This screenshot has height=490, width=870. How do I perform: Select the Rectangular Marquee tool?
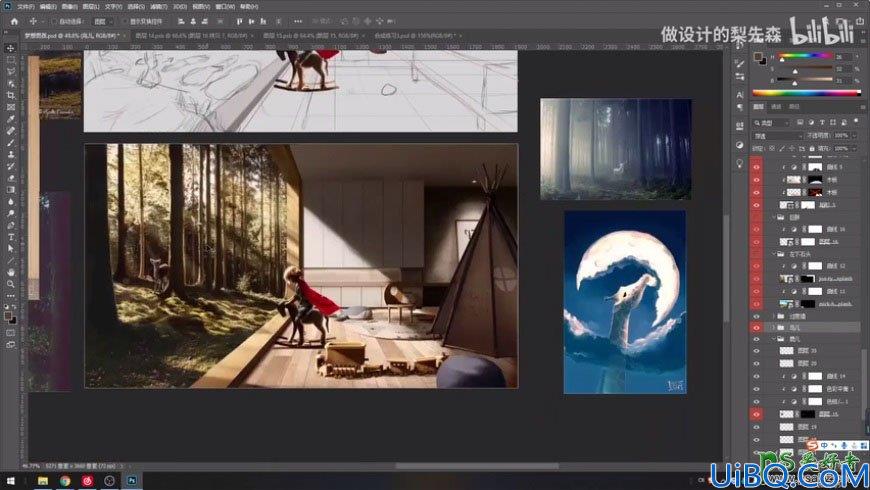pyautogui.click(x=11, y=60)
